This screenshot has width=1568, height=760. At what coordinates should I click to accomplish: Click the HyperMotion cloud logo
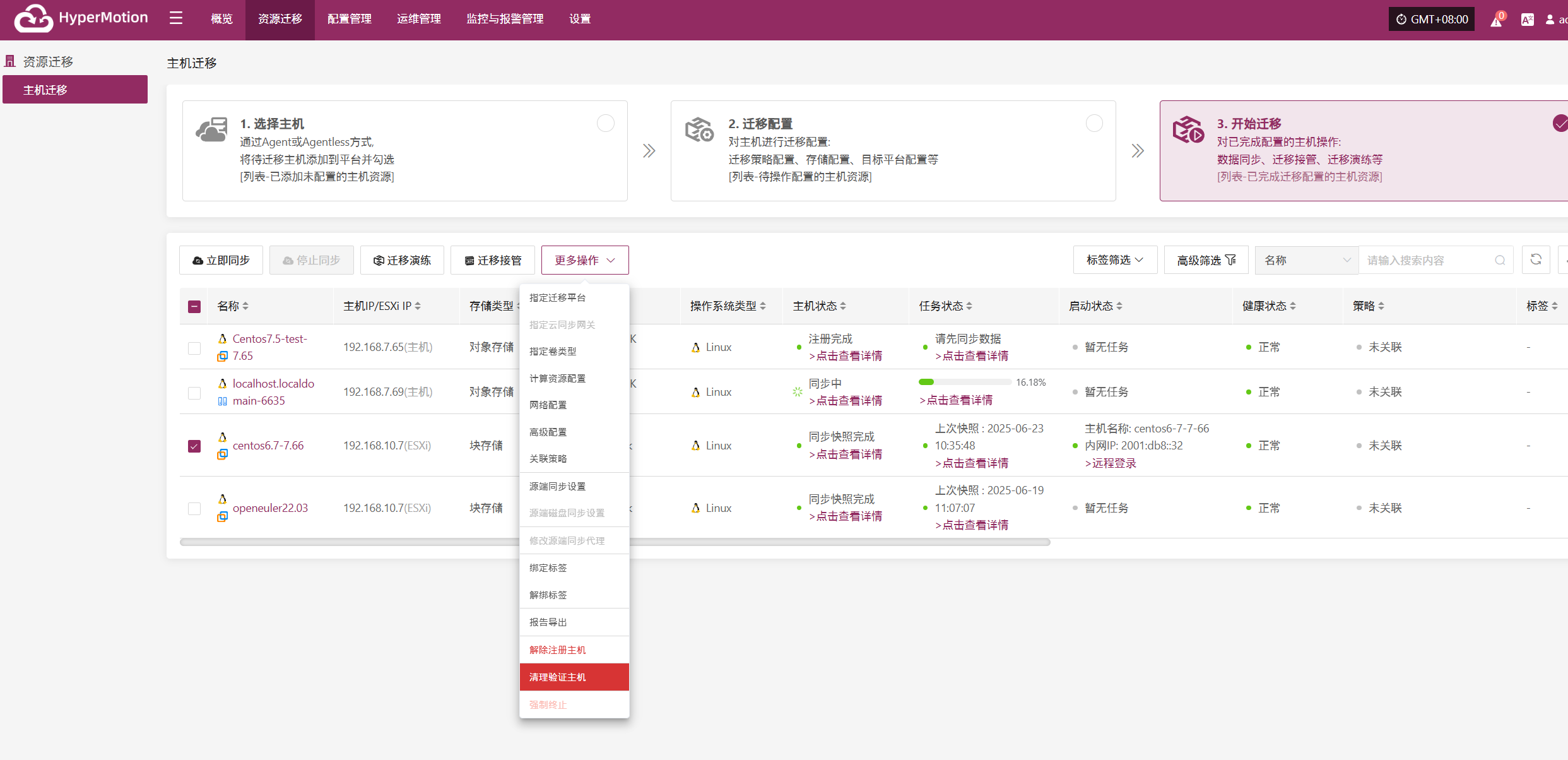coord(33,18)
